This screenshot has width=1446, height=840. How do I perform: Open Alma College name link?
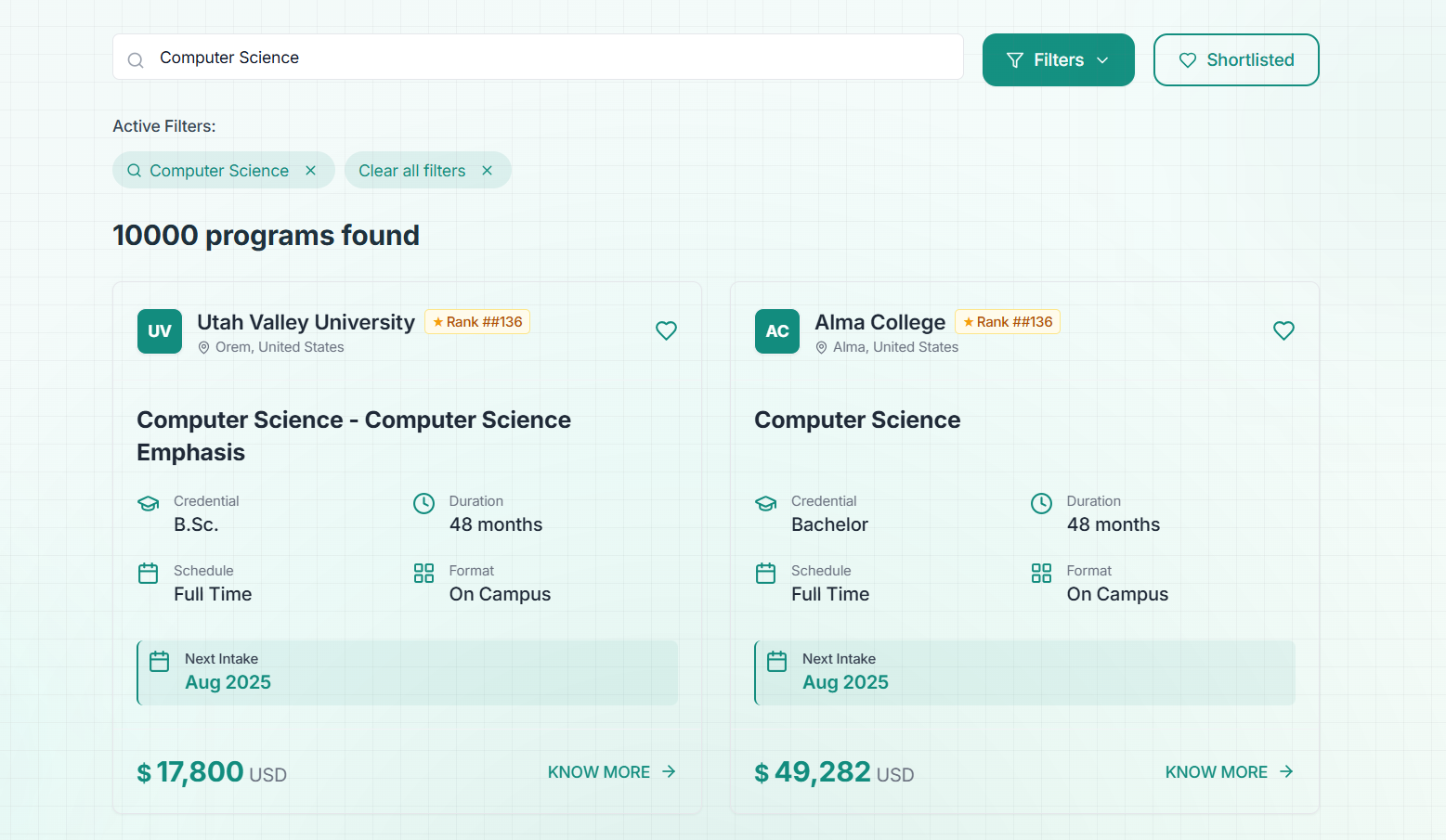point(879,322)
